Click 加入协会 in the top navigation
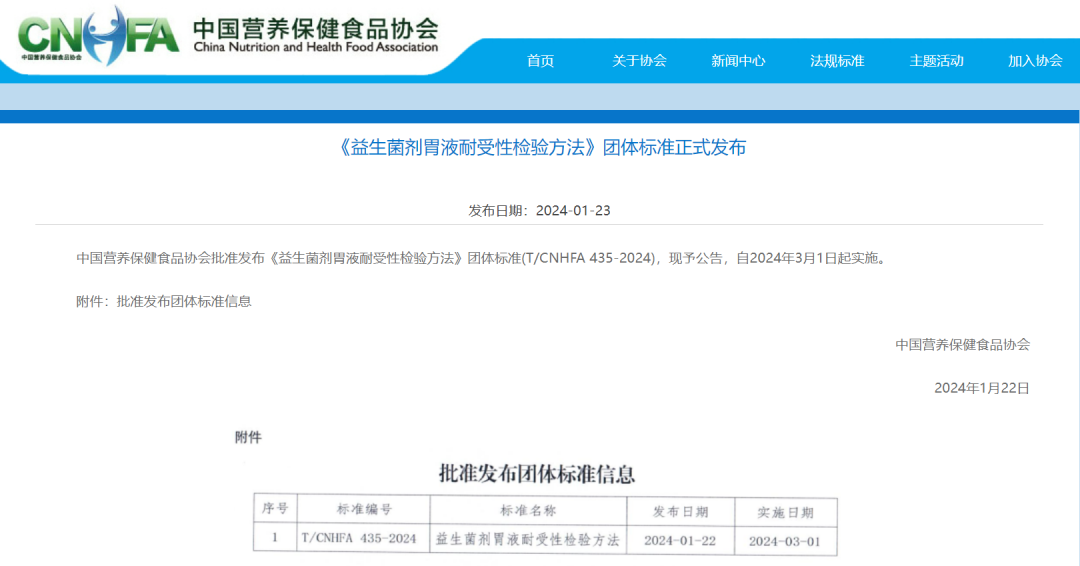Viewport: 1080px width, 566px height. (x=1035, y=61)
